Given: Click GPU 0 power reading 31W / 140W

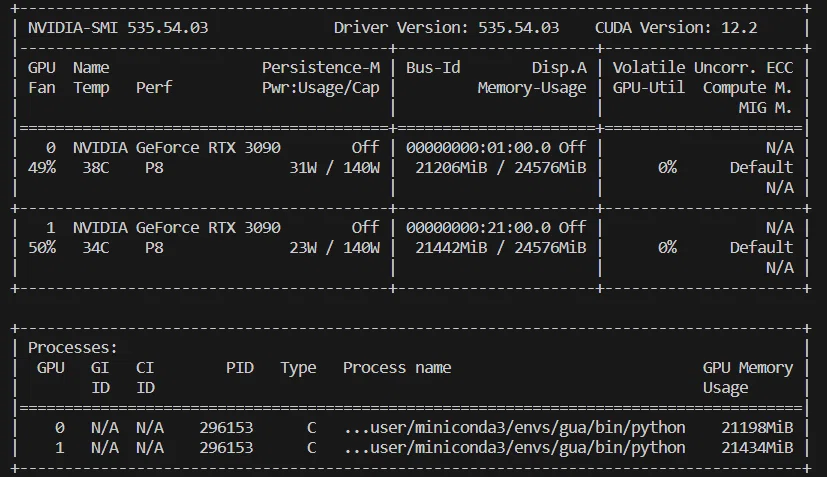Looking at the screenshot, I should click(x=334, y=168).
